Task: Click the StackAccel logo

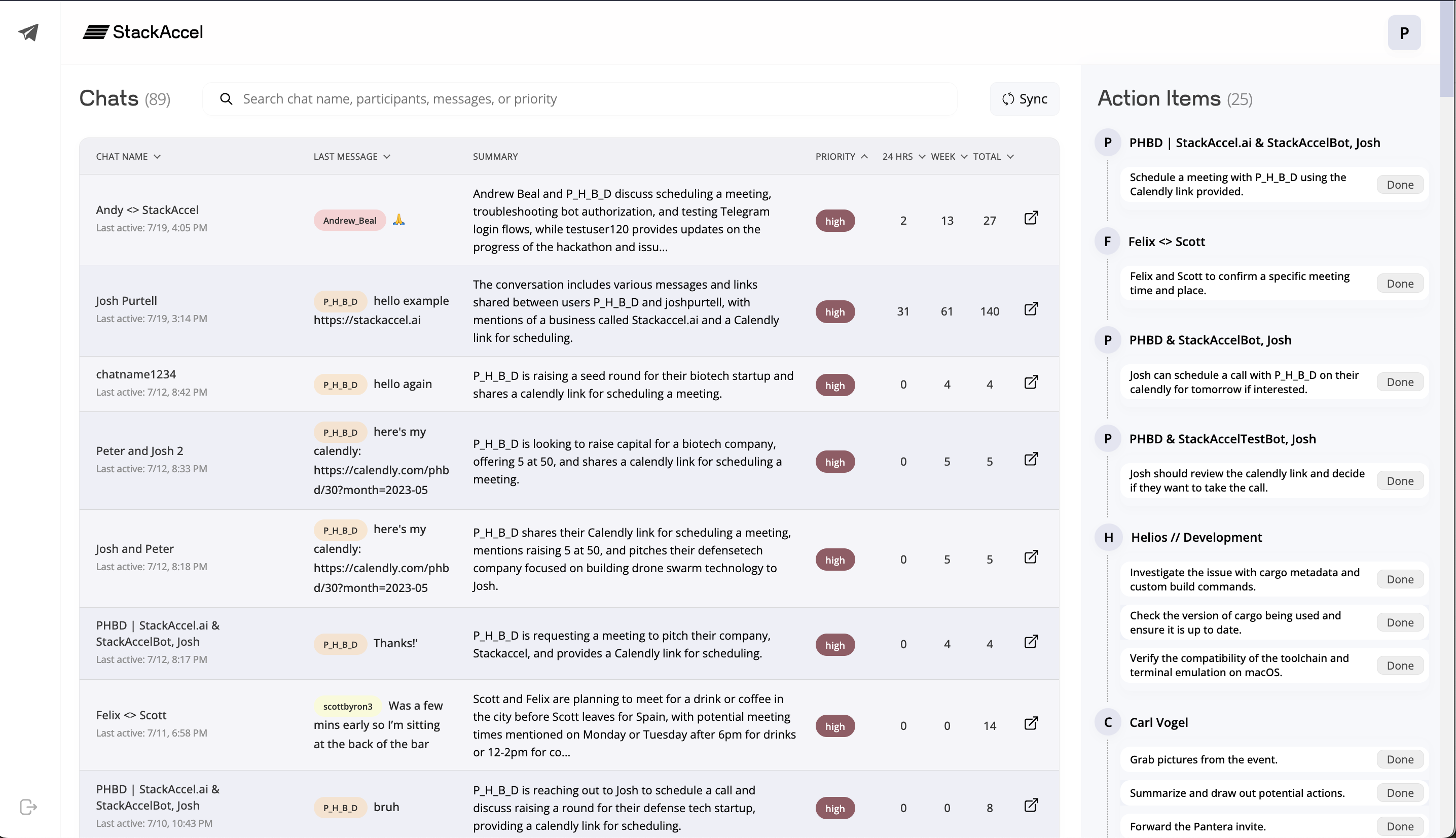Action: tap(142, 32)
